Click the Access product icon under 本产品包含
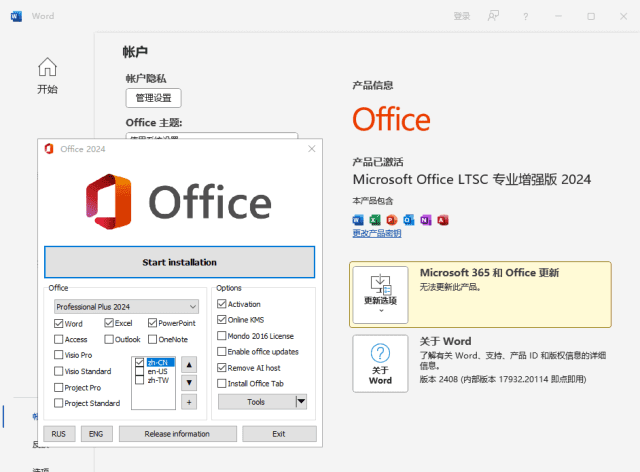640x472 pixels. 443,220
